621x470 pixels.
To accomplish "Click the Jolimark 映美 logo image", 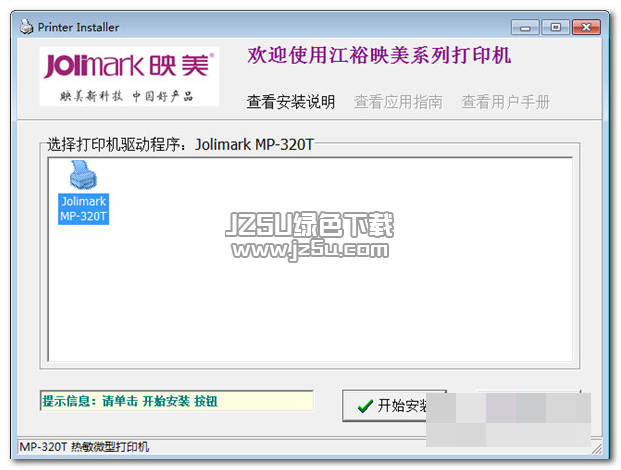I will (x=129, y=76).
